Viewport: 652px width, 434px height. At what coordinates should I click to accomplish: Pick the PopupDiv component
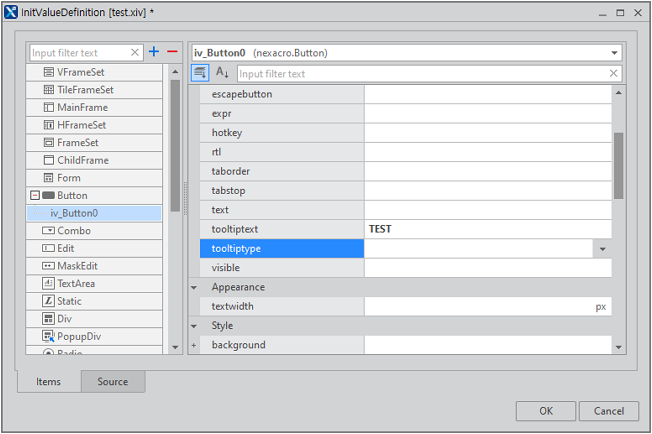coord(78,336)
